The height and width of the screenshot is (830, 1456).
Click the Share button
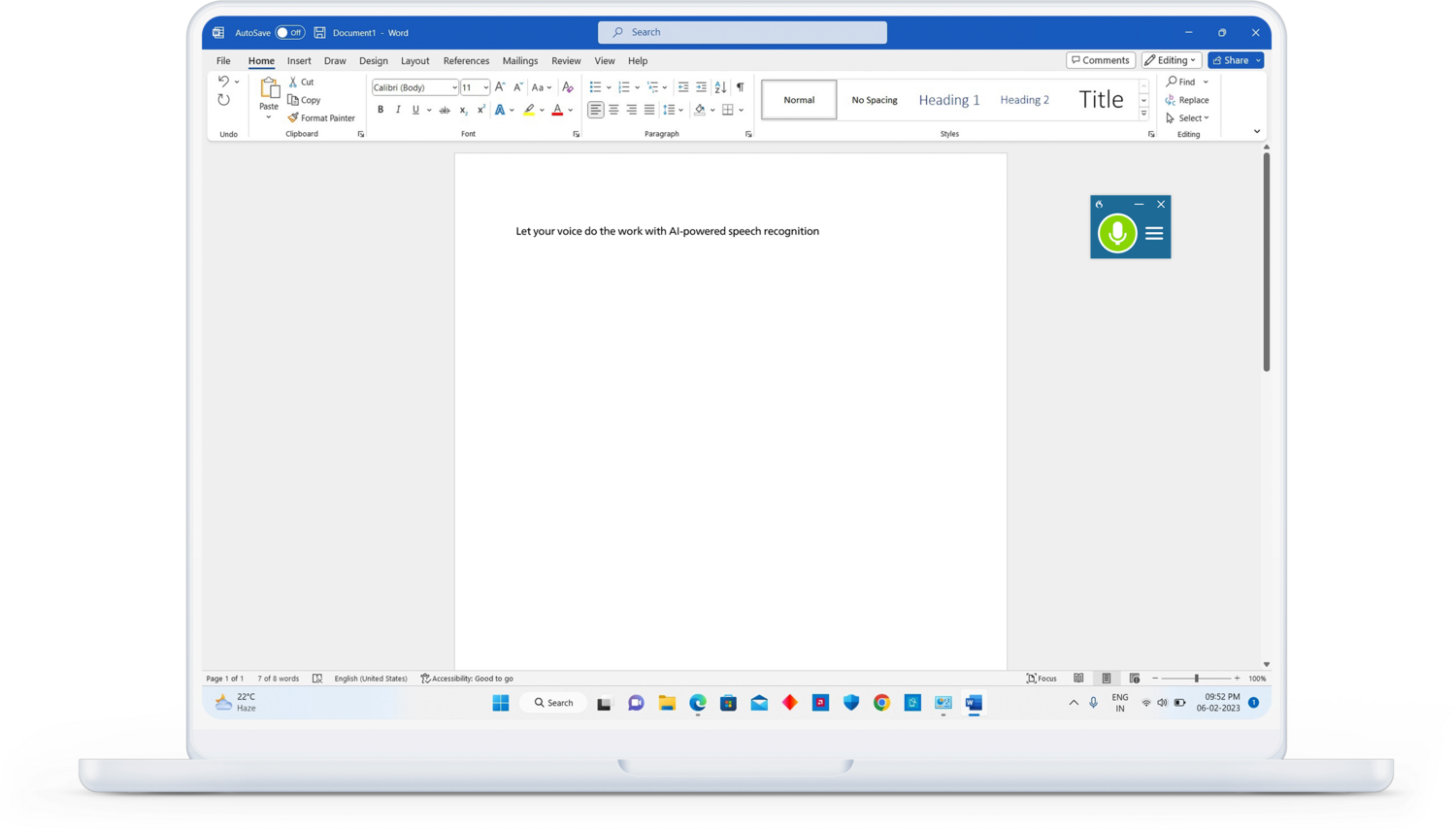point(1231,60)
